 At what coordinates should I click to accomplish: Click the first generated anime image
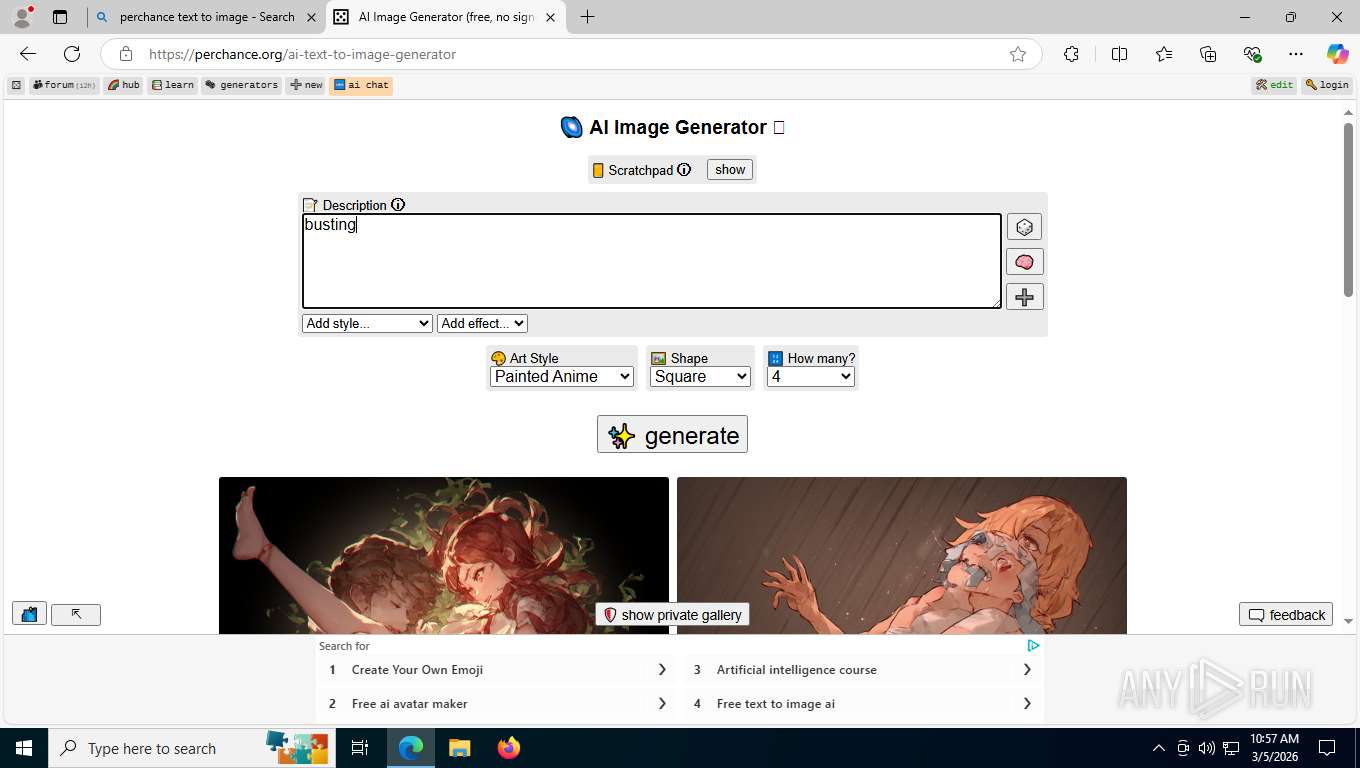(x=444, y=555)
